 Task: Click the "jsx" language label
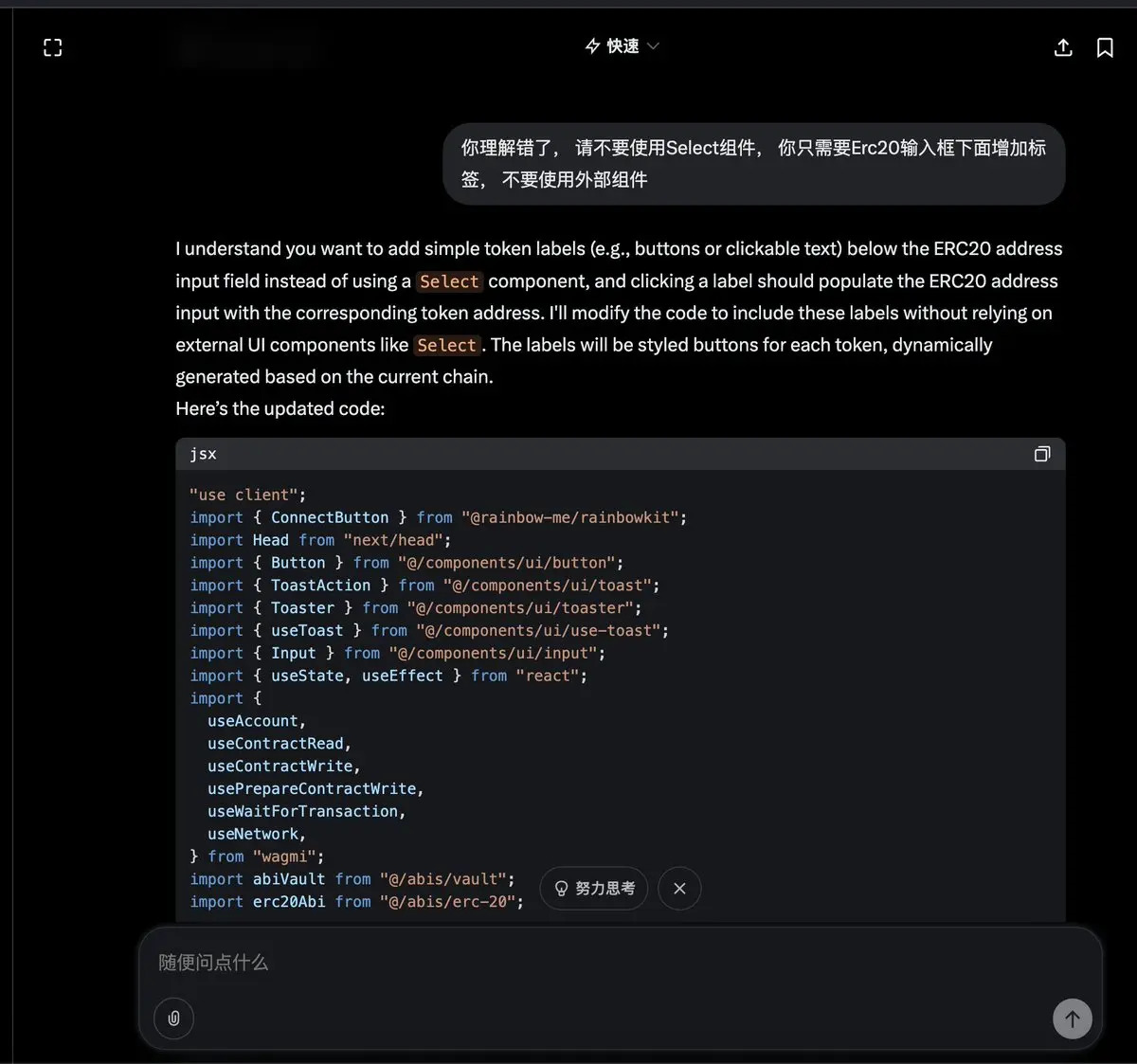(x=203, y=454)
